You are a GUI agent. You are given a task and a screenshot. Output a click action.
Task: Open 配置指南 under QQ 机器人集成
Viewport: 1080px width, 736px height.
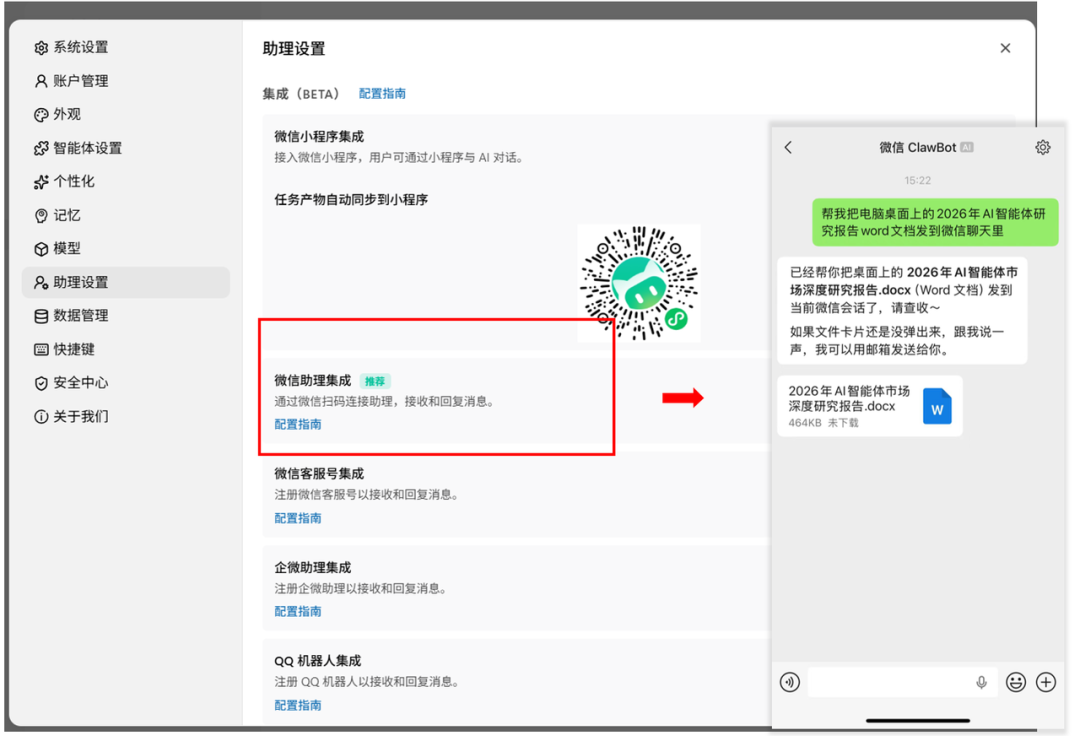pyautogui.click(x=298, y=705)
